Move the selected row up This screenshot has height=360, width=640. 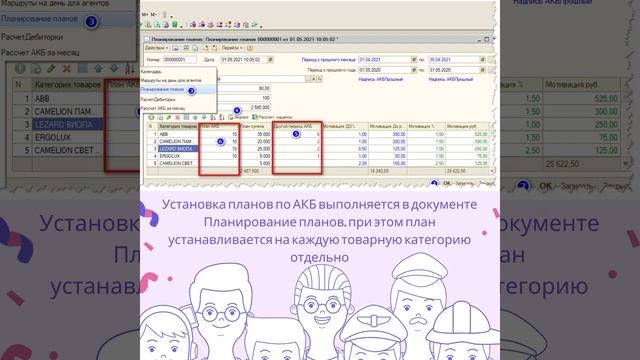click(x=195, y=118)
